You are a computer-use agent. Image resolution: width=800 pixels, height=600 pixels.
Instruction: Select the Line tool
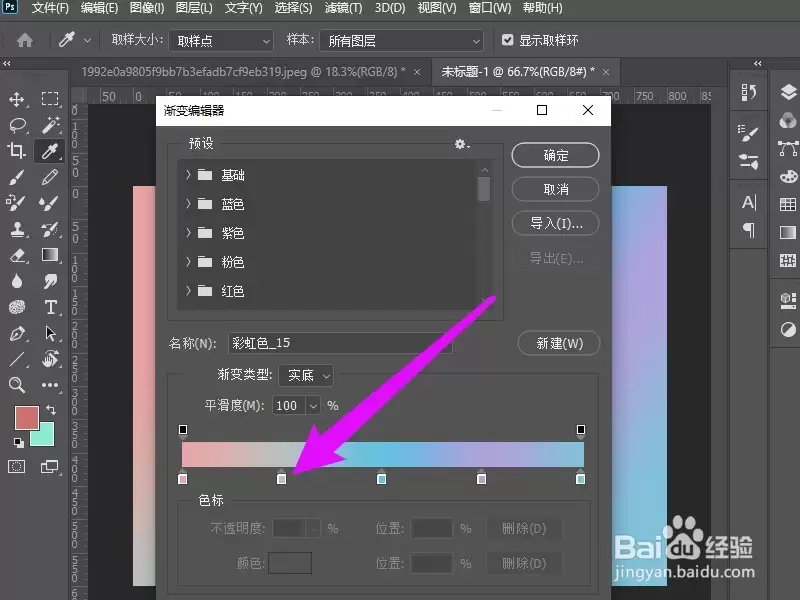pos(17,359)
